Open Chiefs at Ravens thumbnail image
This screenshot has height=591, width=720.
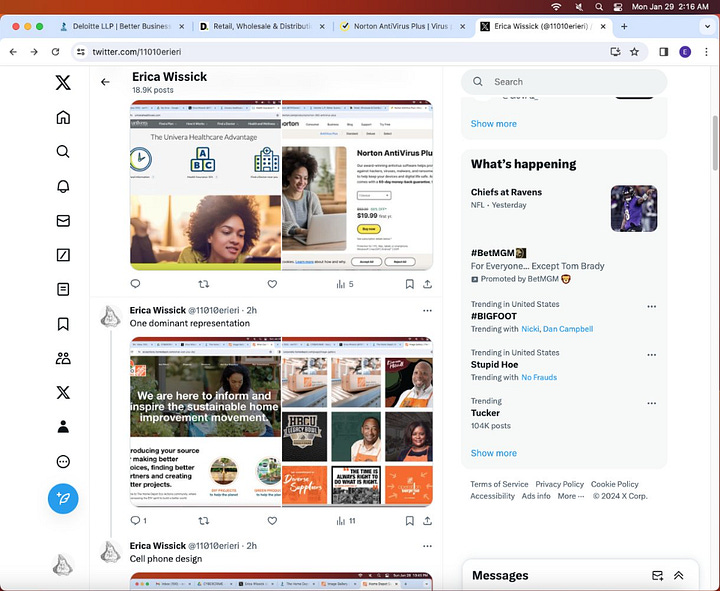point(634,208)
